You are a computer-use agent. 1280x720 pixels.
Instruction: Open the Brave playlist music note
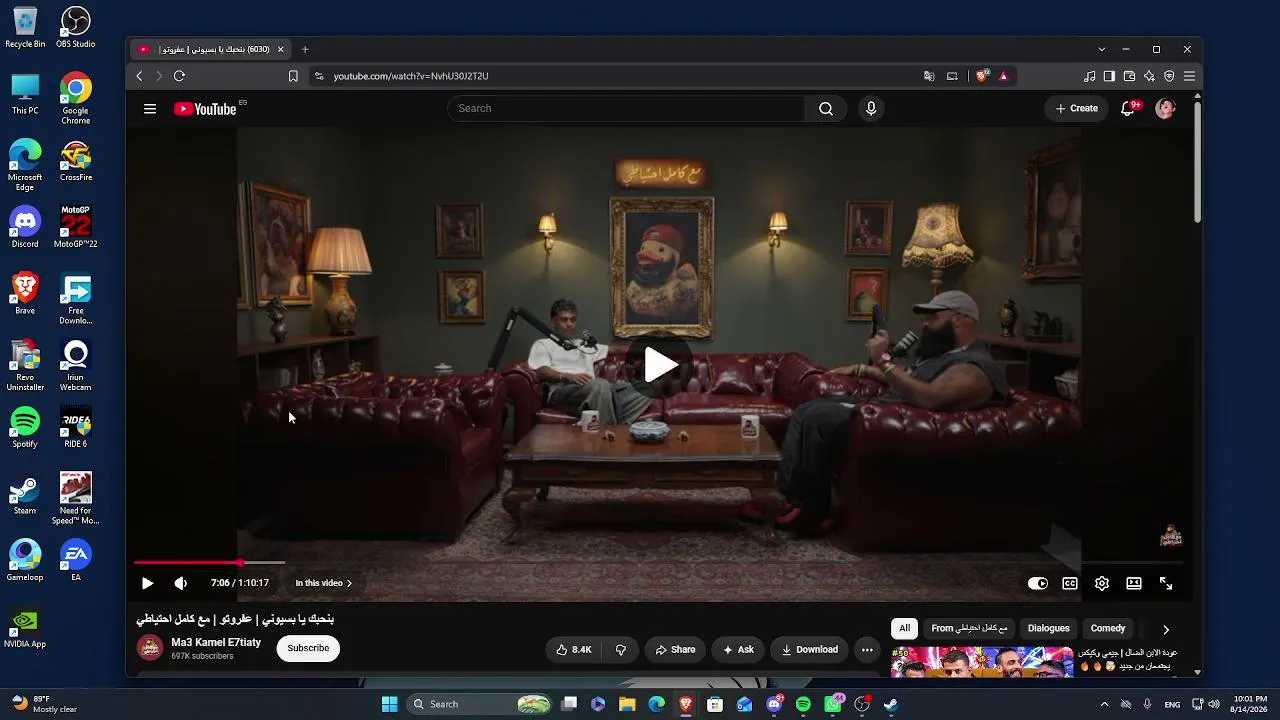[x=1089, y=76]
